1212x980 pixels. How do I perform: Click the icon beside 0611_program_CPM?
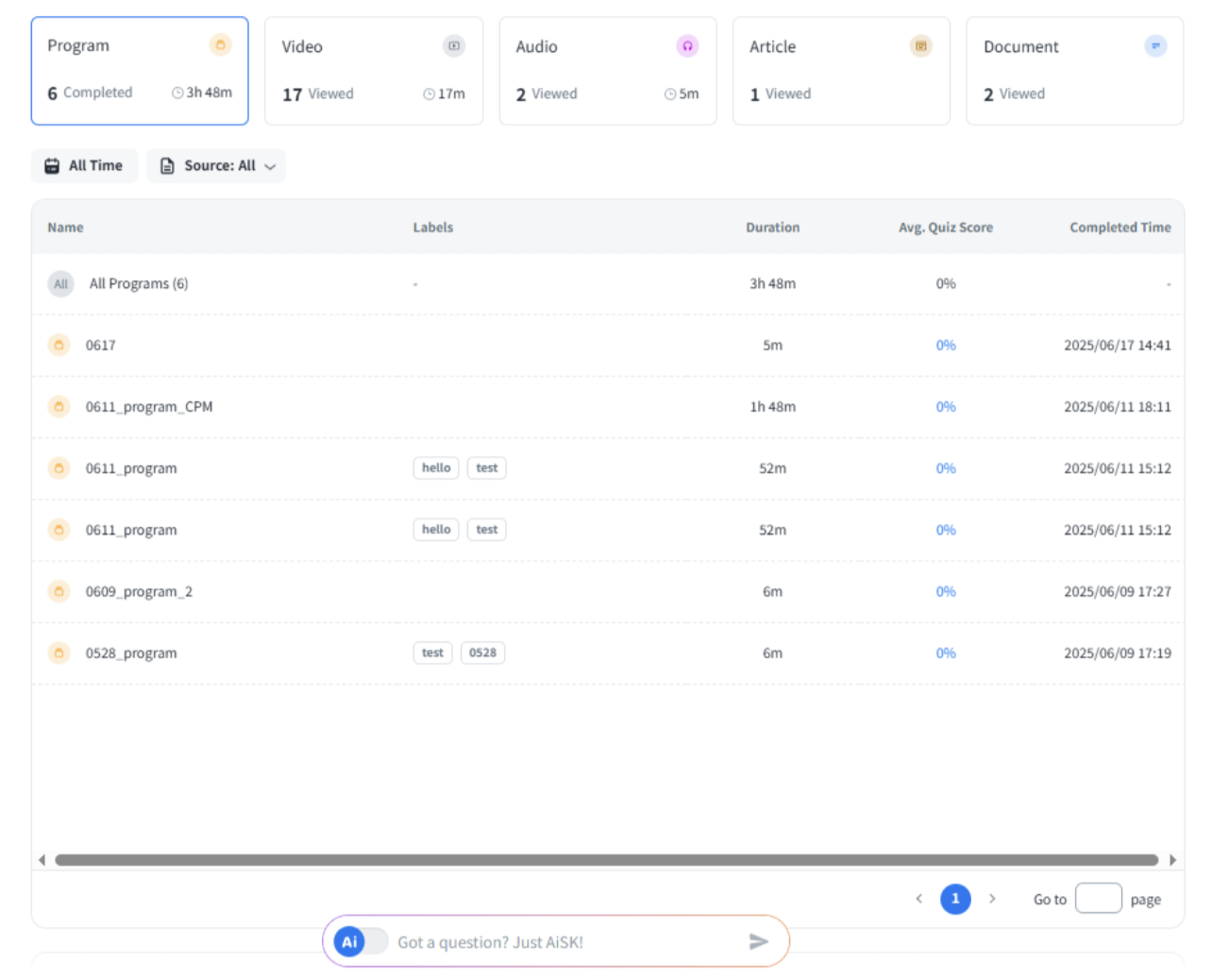tap(59, 407)
